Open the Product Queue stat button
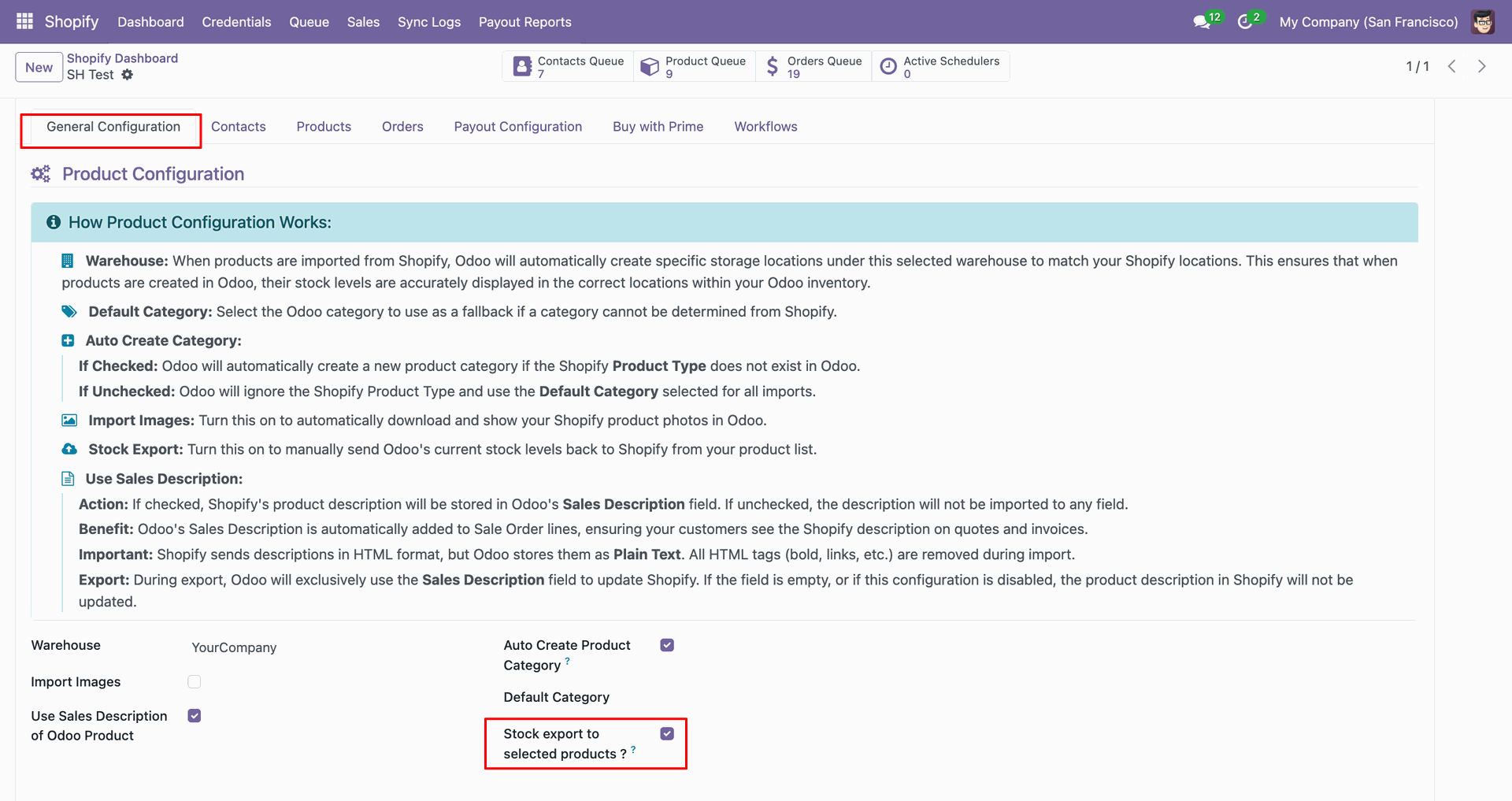Screen dimensions: 1512x801 694,67
